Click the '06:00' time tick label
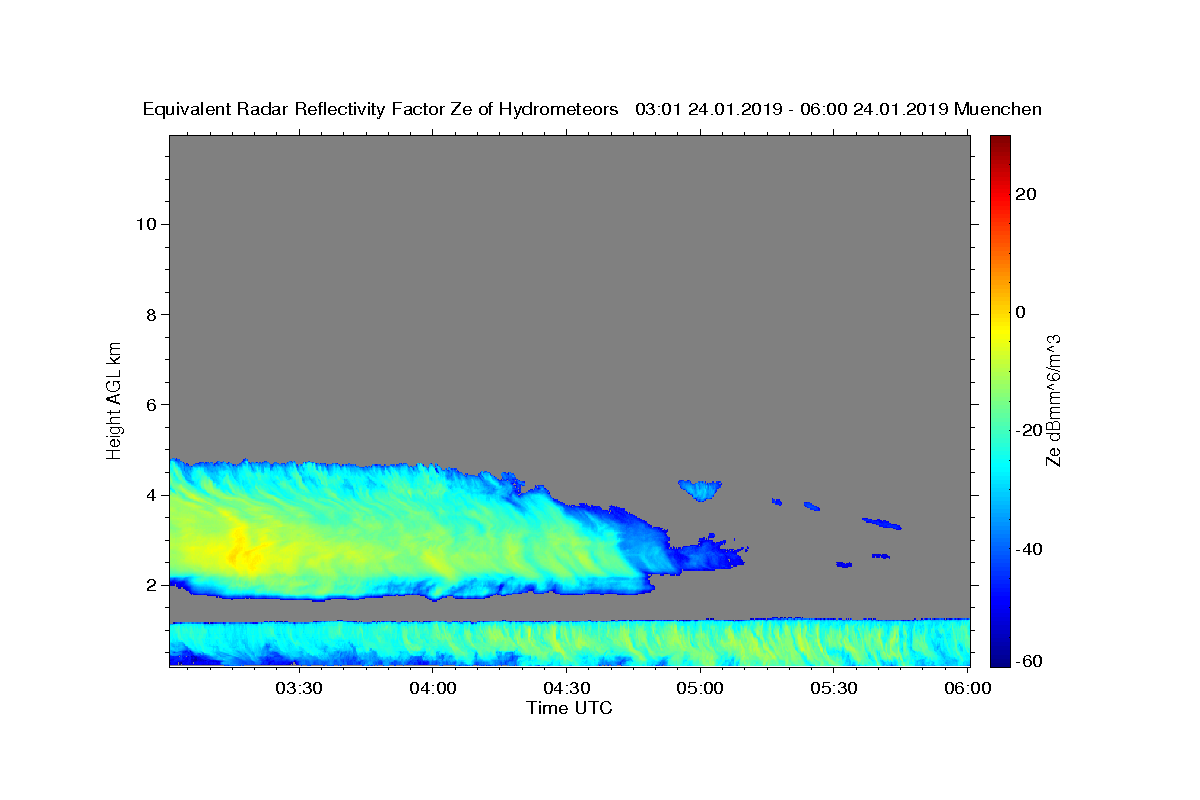The height and width of the screenshot is (800, 1200). click(x=968, y=689)
